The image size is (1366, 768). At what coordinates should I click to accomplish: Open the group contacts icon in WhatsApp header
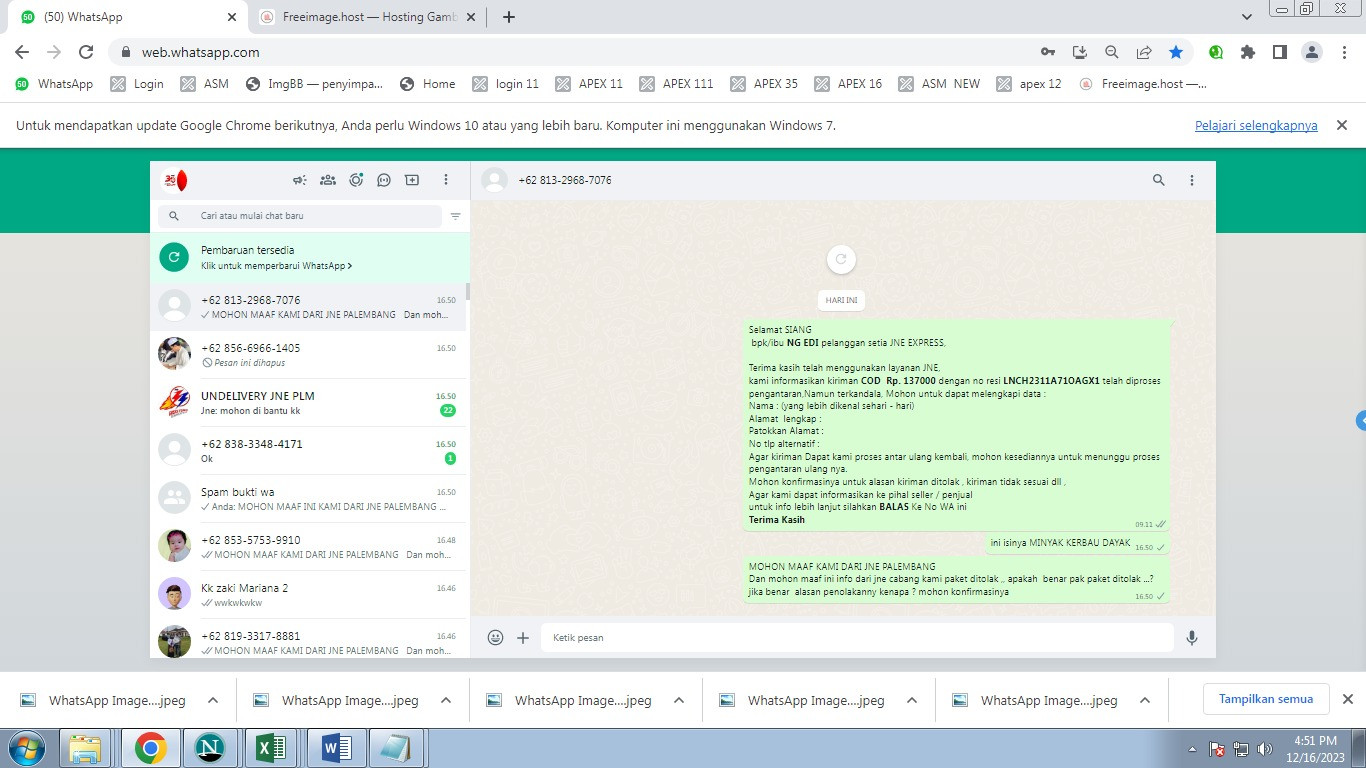pos(327,180)
